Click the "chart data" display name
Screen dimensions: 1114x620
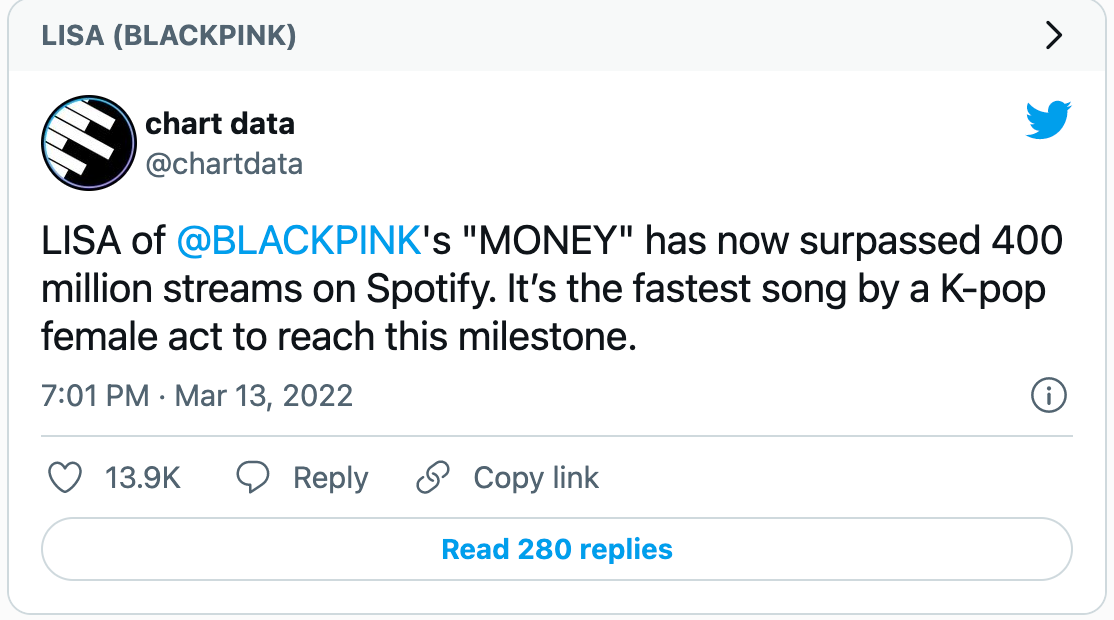tap(220, 123)
